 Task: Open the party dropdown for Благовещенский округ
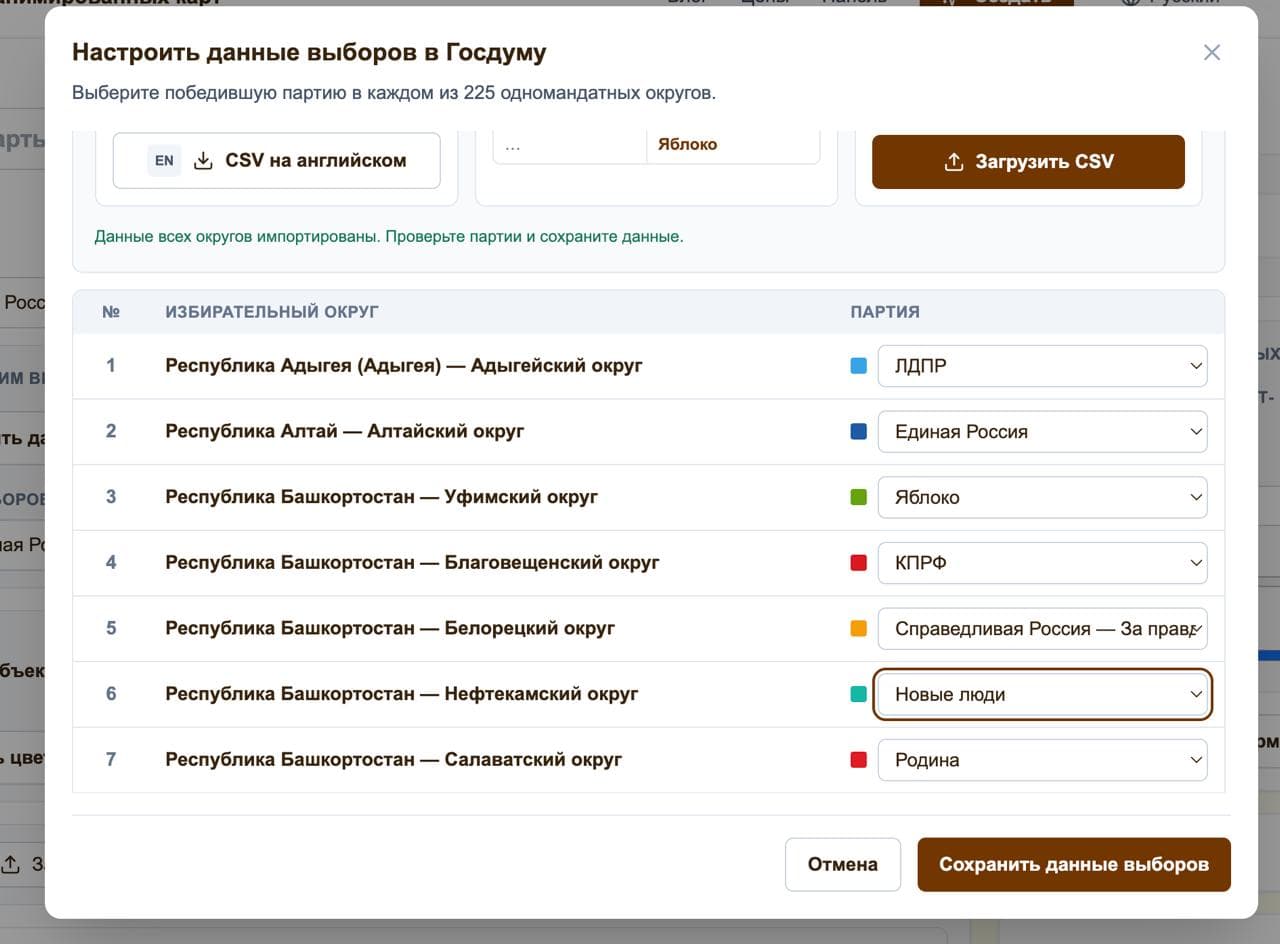pos(1042,563)
